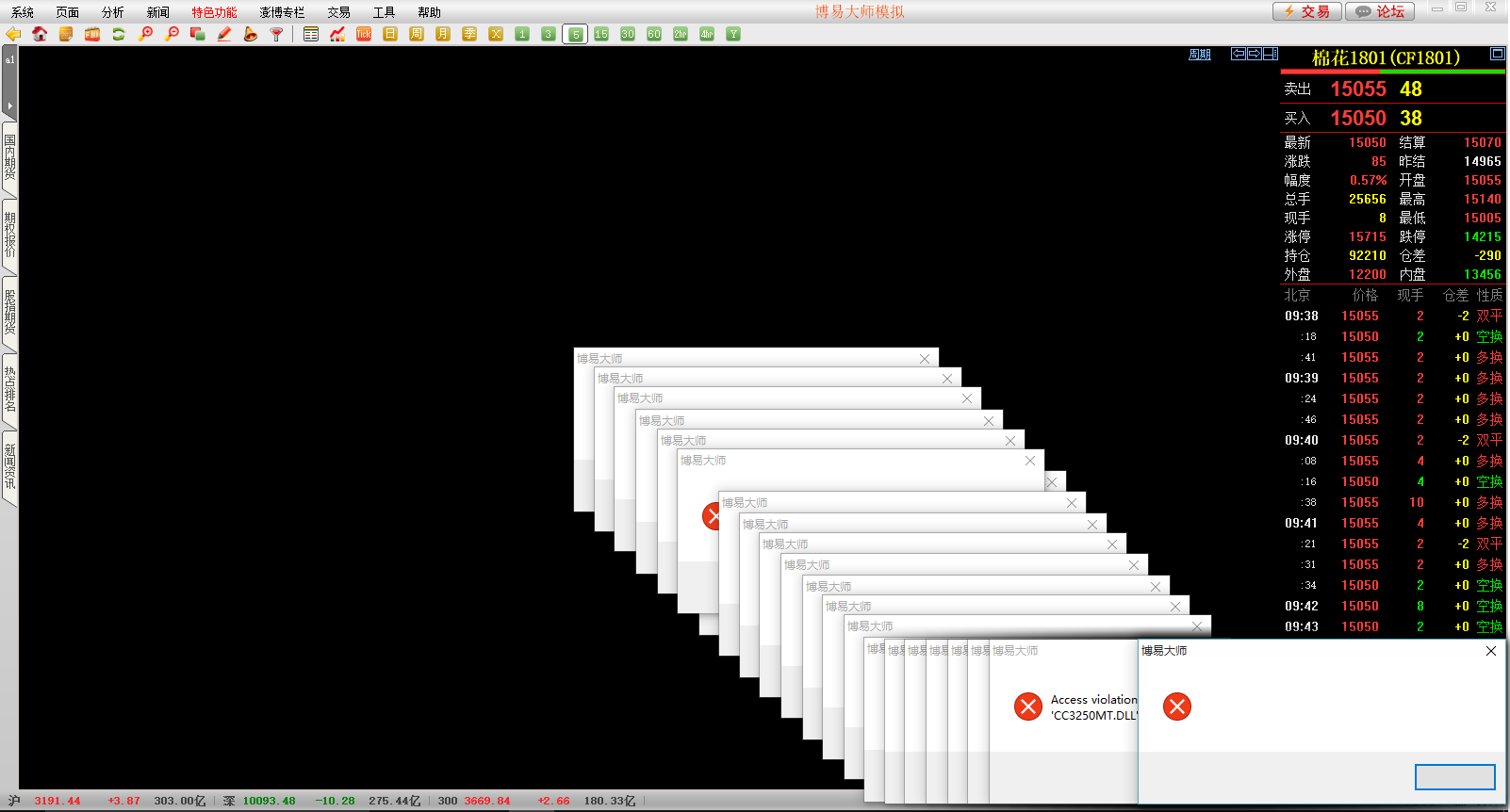Go to the home page icon
This screenshot has height=812, width=1510.
click(x=40, y=34)
